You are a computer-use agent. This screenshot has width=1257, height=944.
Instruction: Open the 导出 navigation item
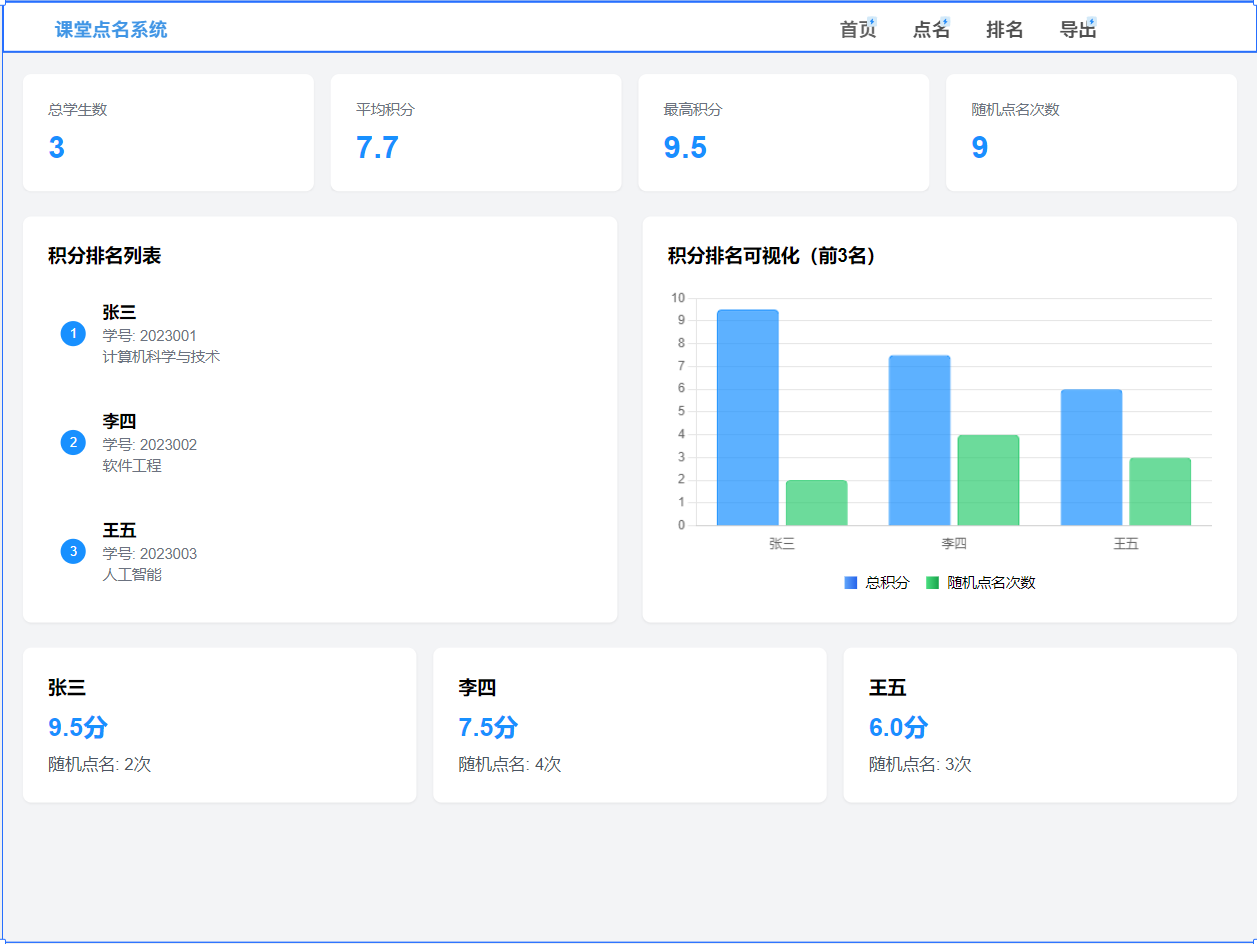[x=1077, y=29]
